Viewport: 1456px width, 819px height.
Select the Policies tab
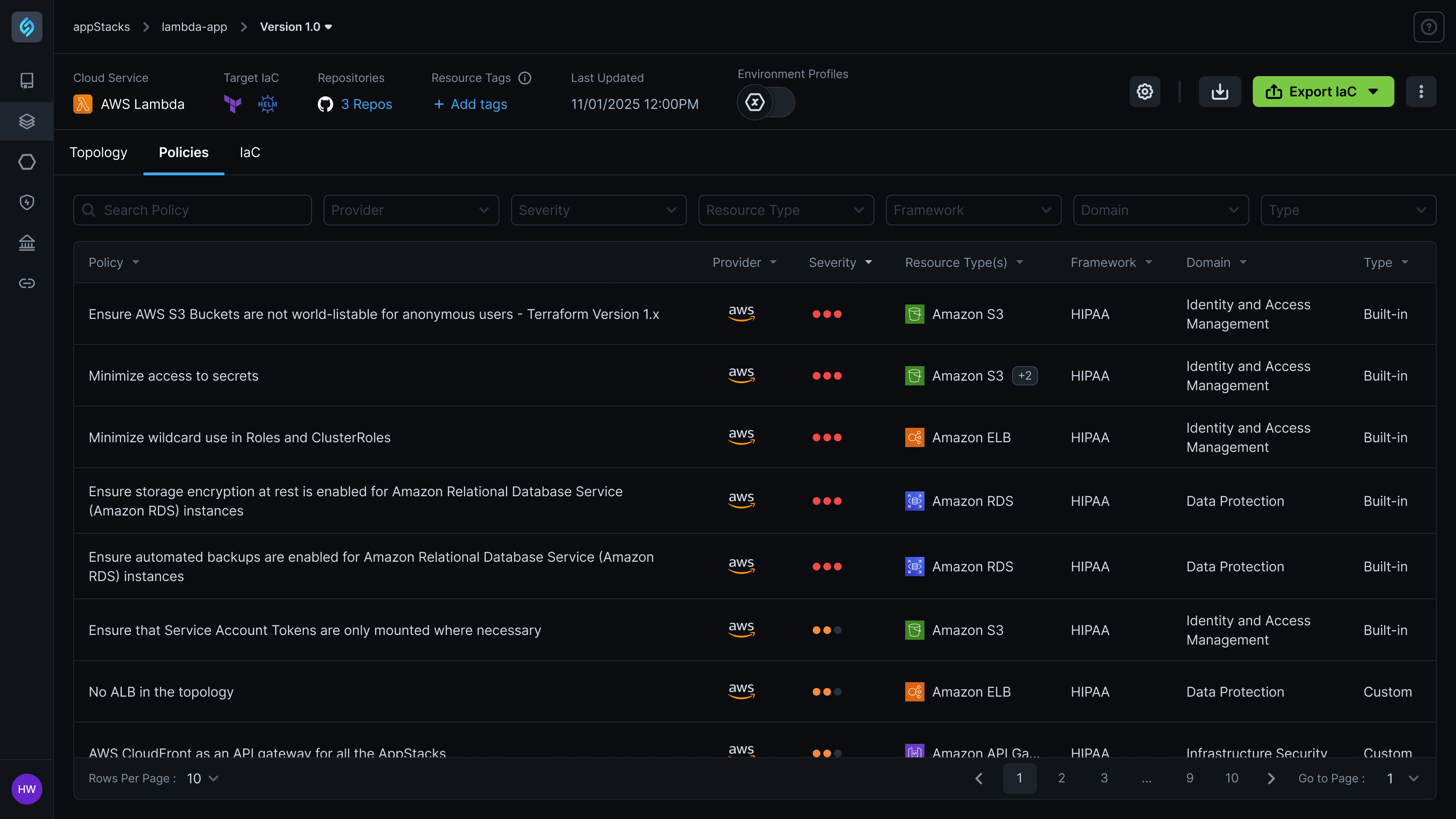click(x=184, y=152)
